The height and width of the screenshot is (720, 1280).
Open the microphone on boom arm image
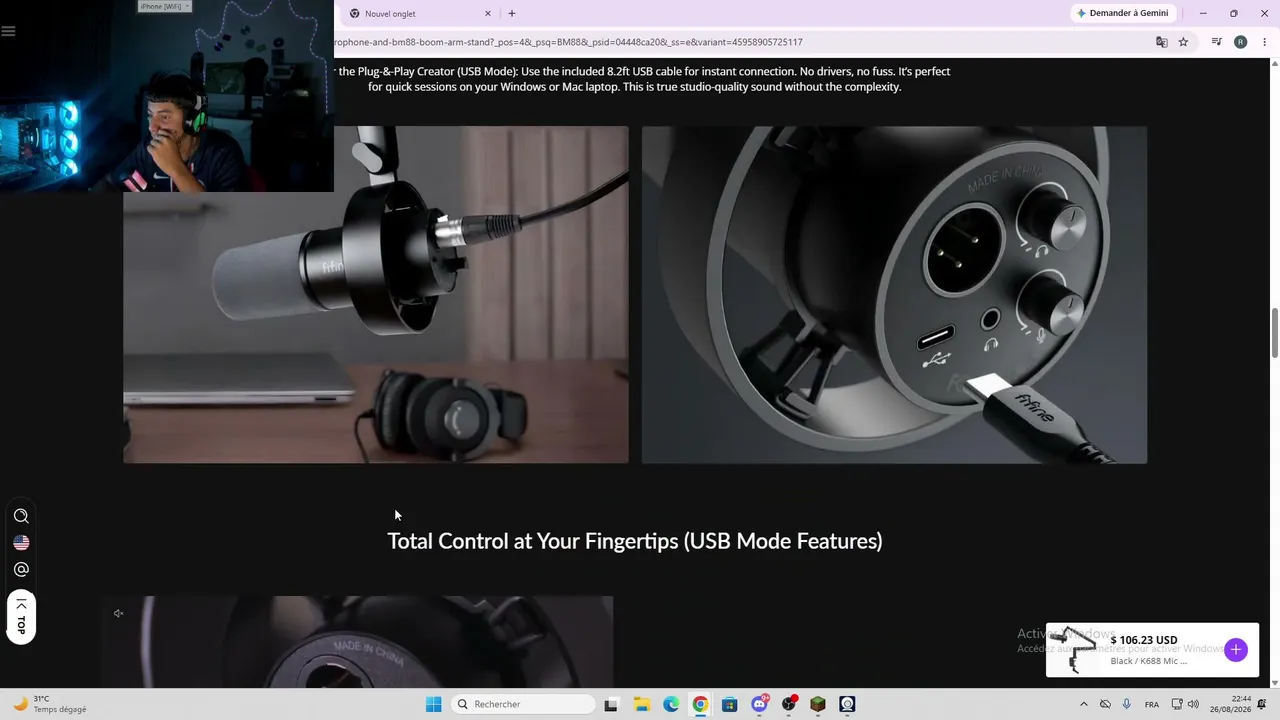point(376,295)
